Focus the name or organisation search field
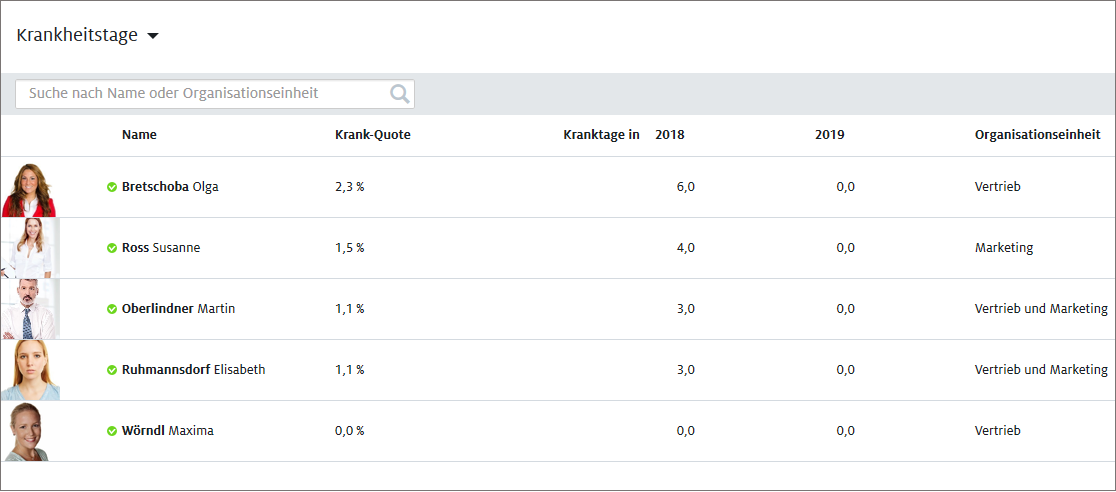Viewport: 1116px width, 492px height. [200, 93]
